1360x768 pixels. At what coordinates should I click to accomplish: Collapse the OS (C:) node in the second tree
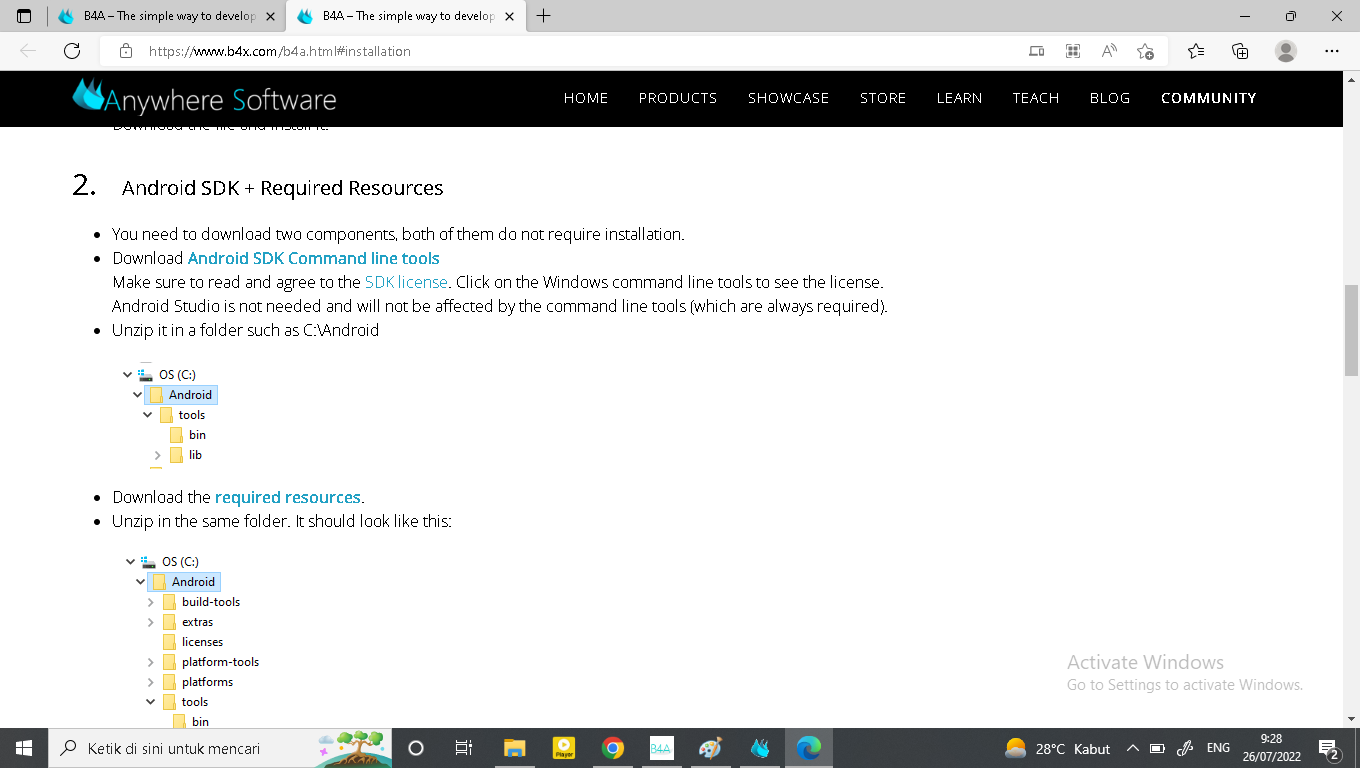[x=131, y=562]
